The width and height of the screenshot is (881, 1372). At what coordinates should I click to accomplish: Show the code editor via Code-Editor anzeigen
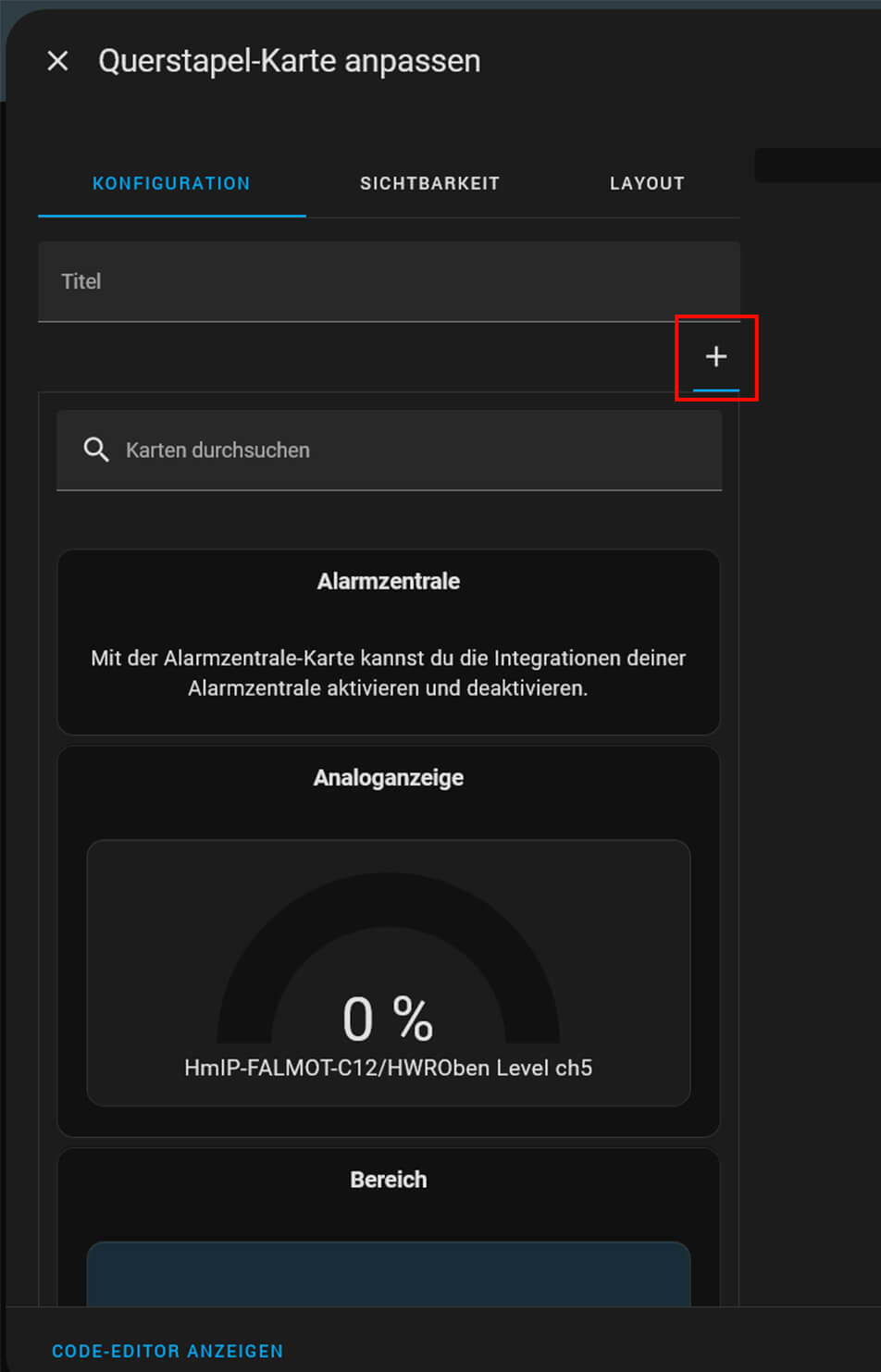coord(168,1351)
